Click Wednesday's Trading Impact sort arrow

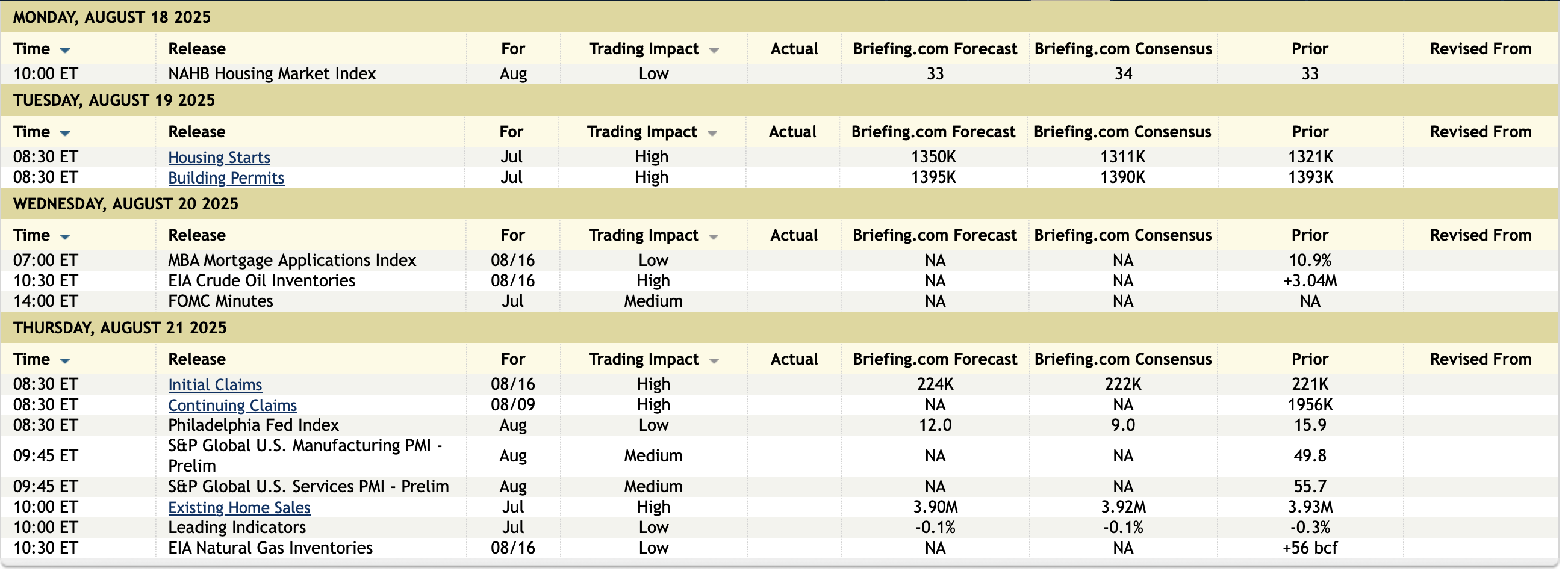[x=715, y=236]
